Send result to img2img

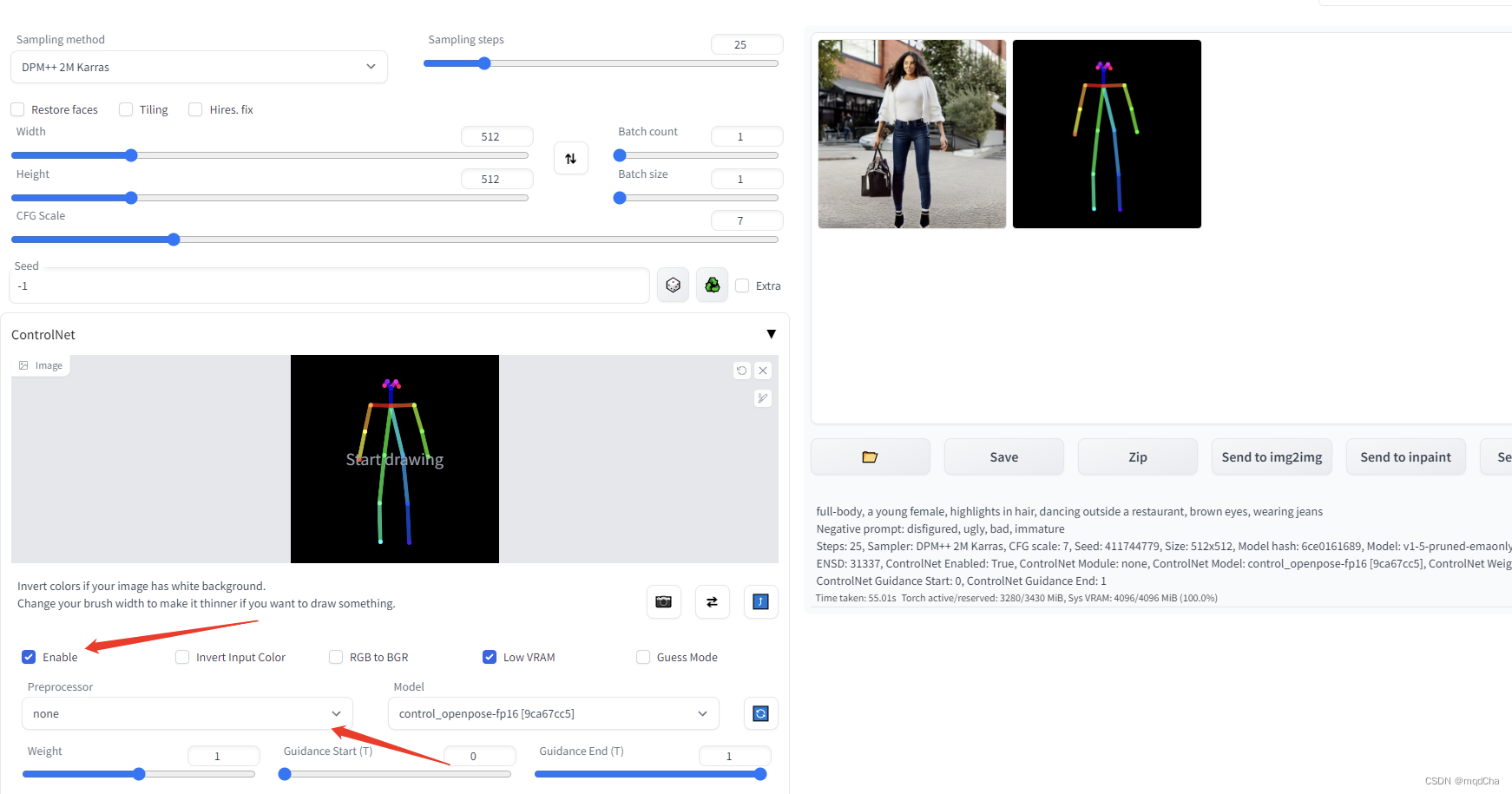coord(1272,456)
